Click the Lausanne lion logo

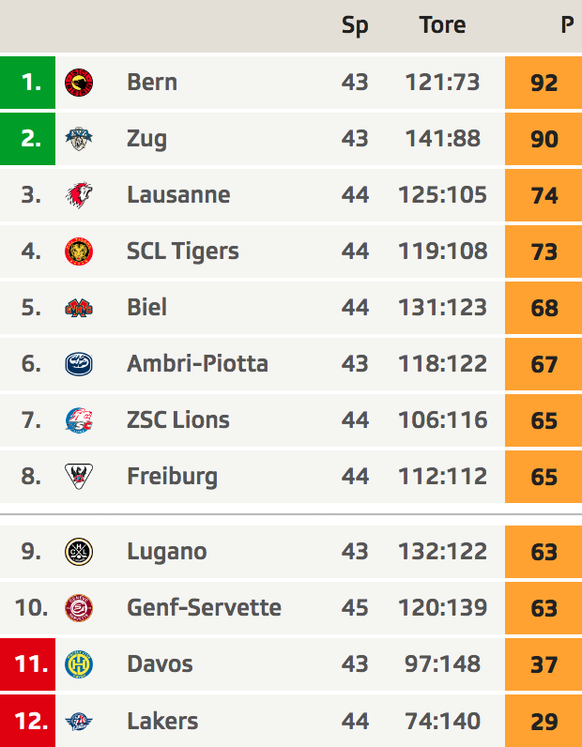(79, 195)
